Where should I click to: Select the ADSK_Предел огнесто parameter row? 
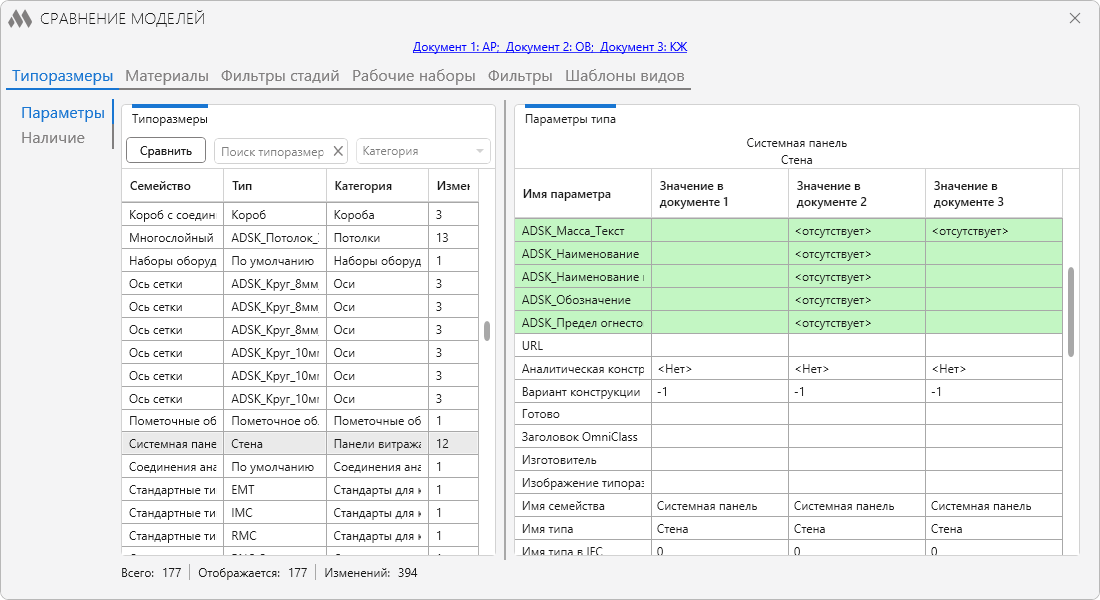coord(789,323)
